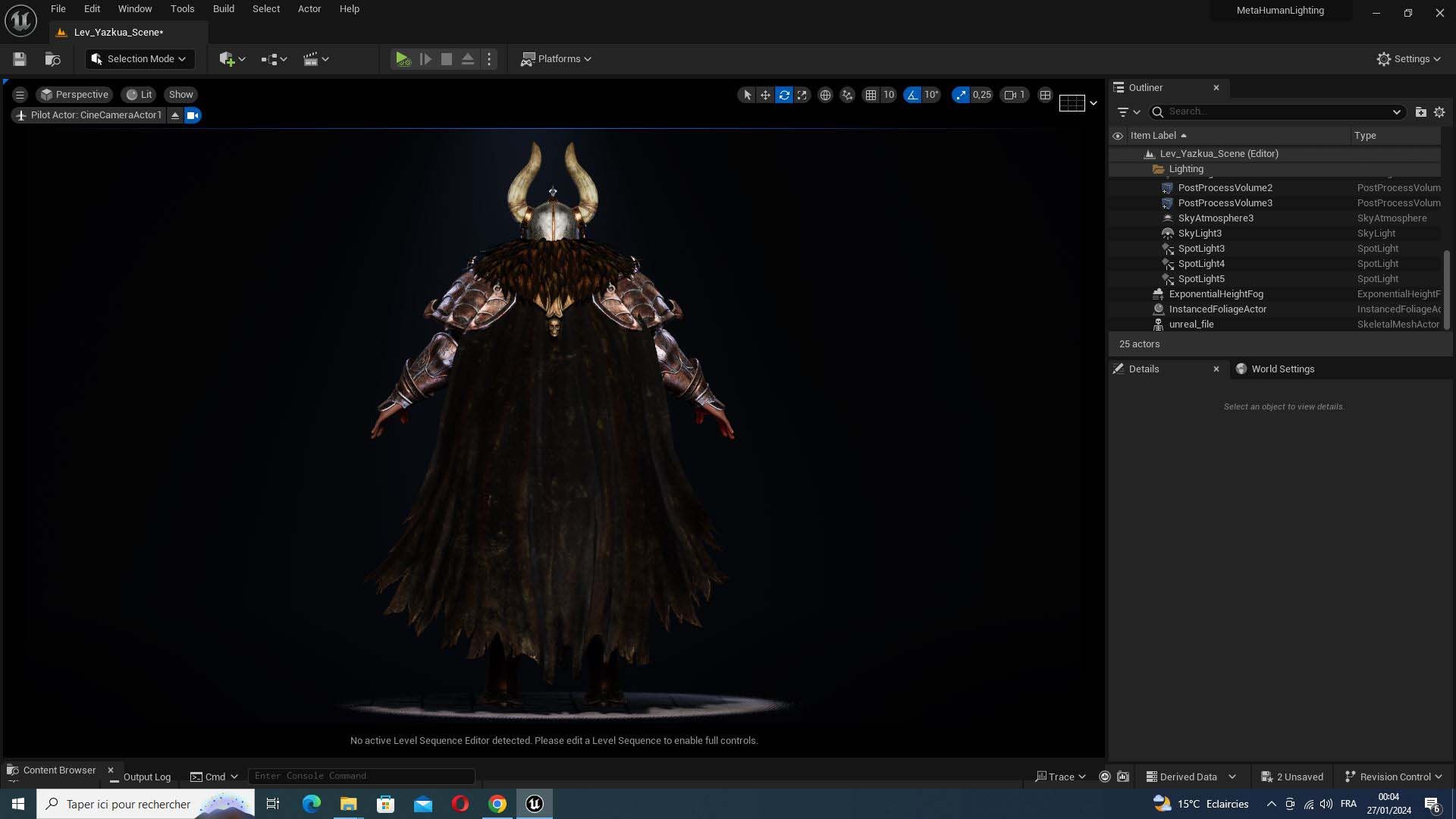1456x819 pixels.
Task: Open the cinematics clapperboard dropdown
Action: click(x=315, y=59)
